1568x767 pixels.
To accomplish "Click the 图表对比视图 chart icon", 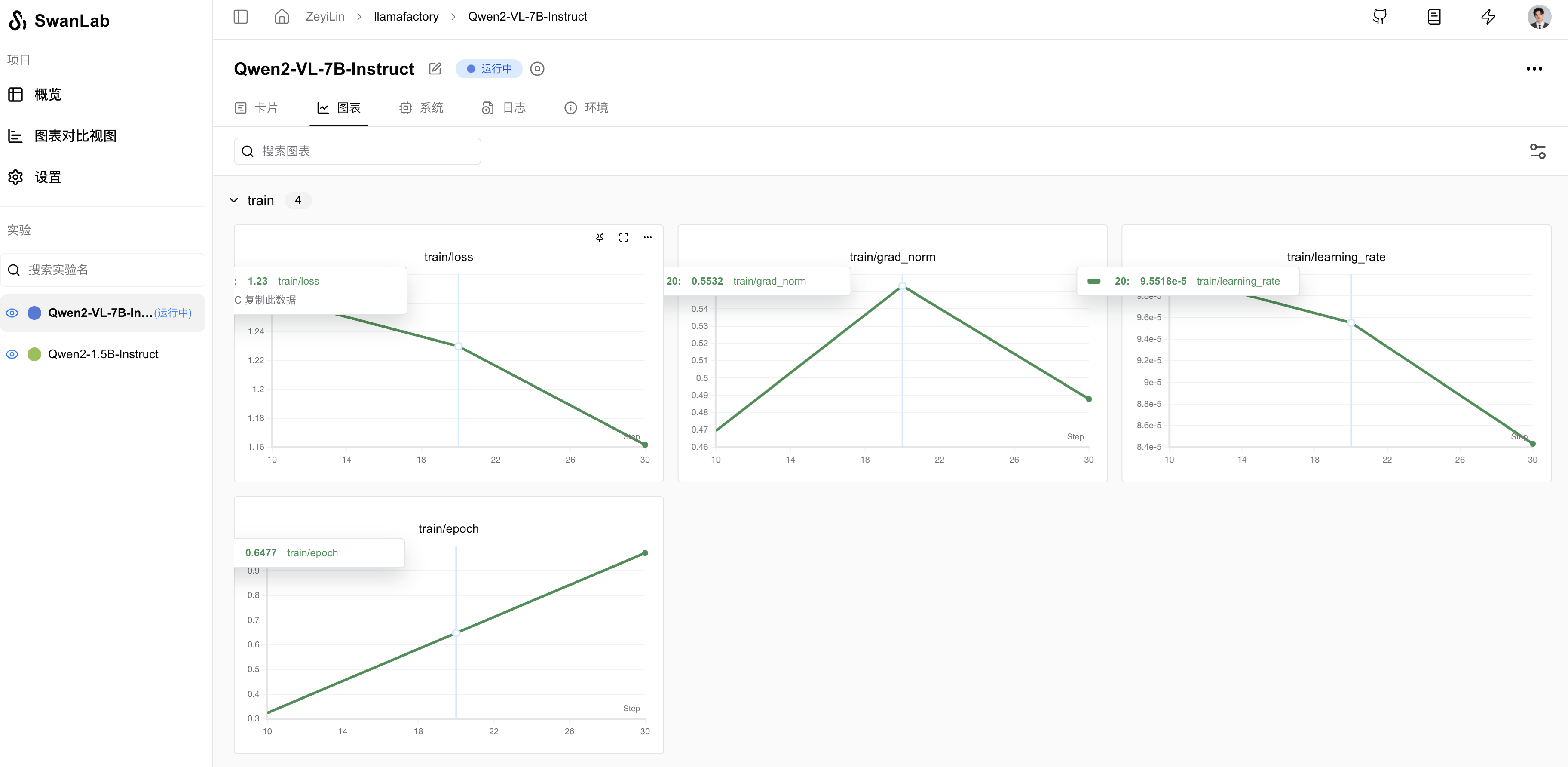I will click(x=15, y=136).
